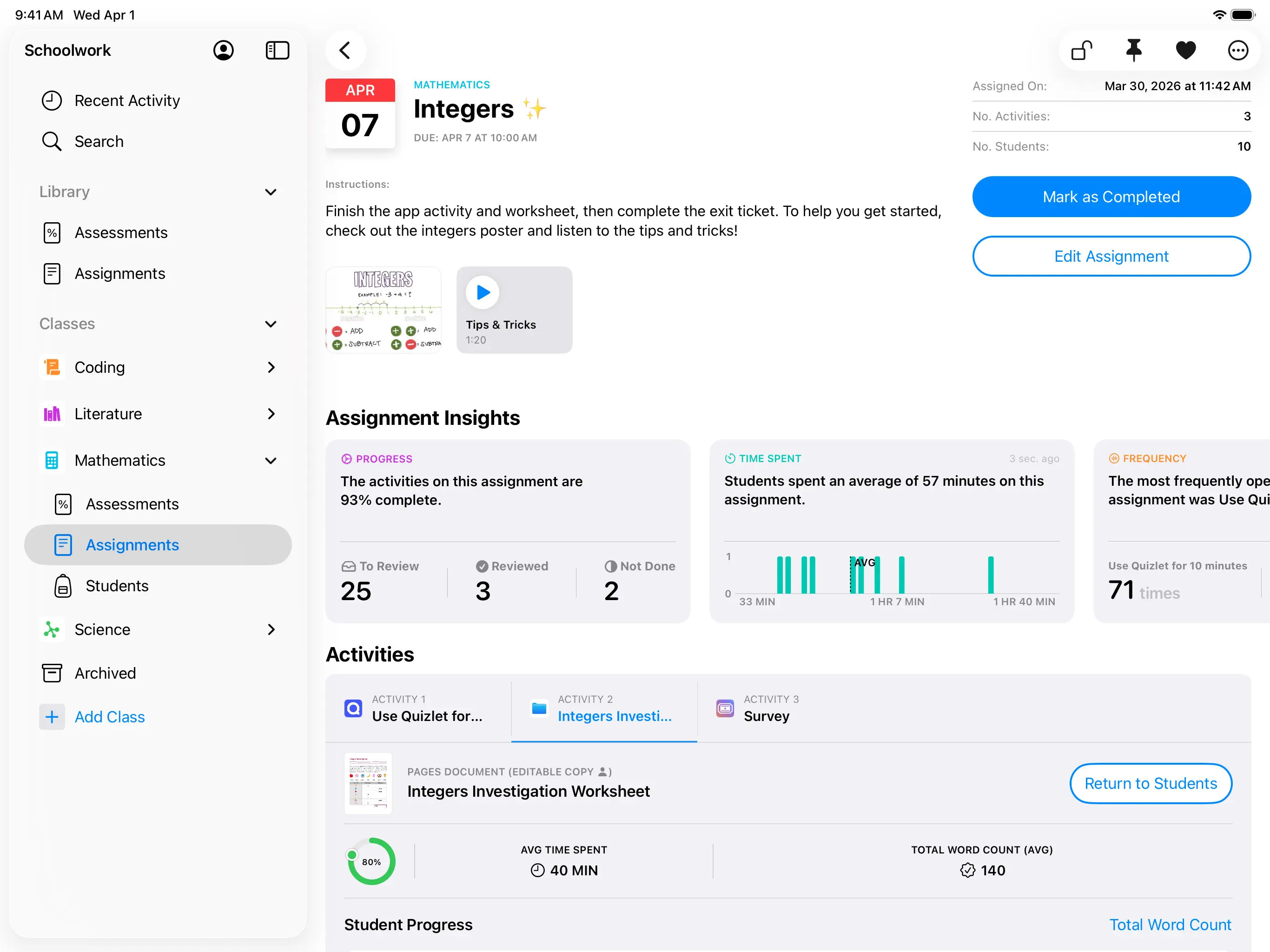Click the Return to Students button
1270x952 pixels.
(x=1150, y=783)
